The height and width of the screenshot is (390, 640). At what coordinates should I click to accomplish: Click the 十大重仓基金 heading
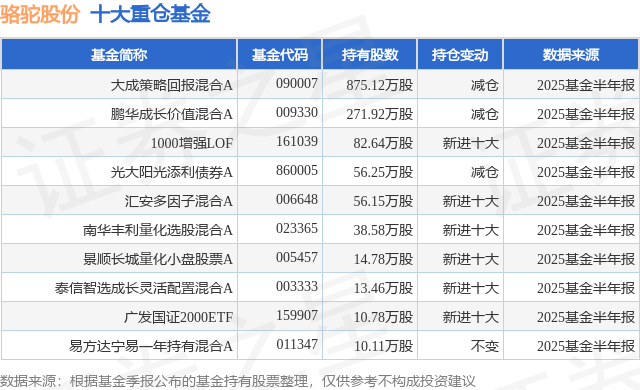(x=150, y=14)
